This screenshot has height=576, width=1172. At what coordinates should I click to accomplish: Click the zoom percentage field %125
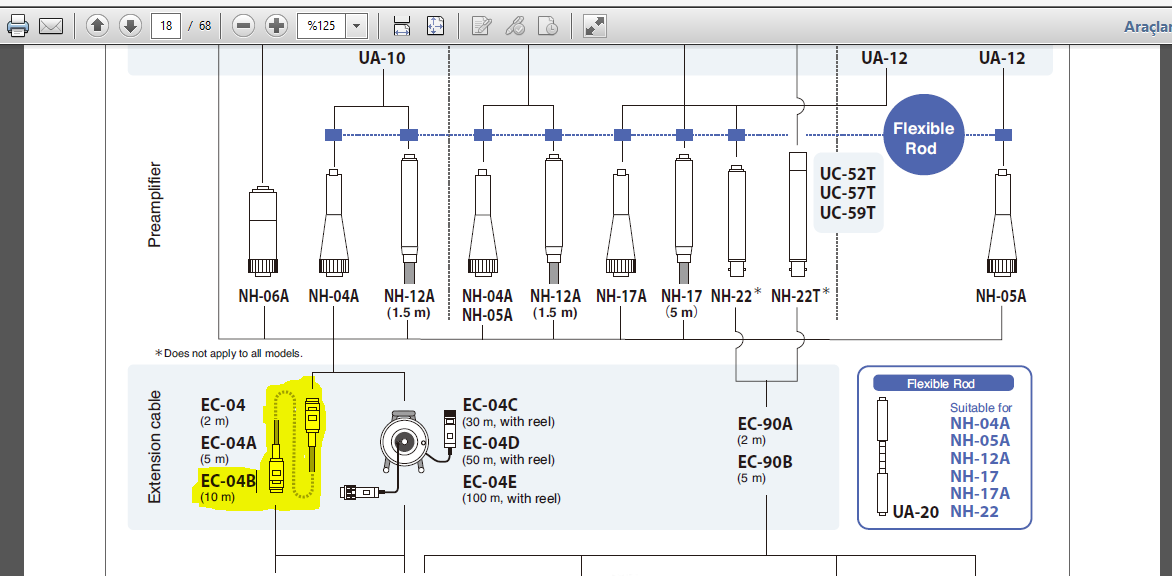tap(321, 26)
